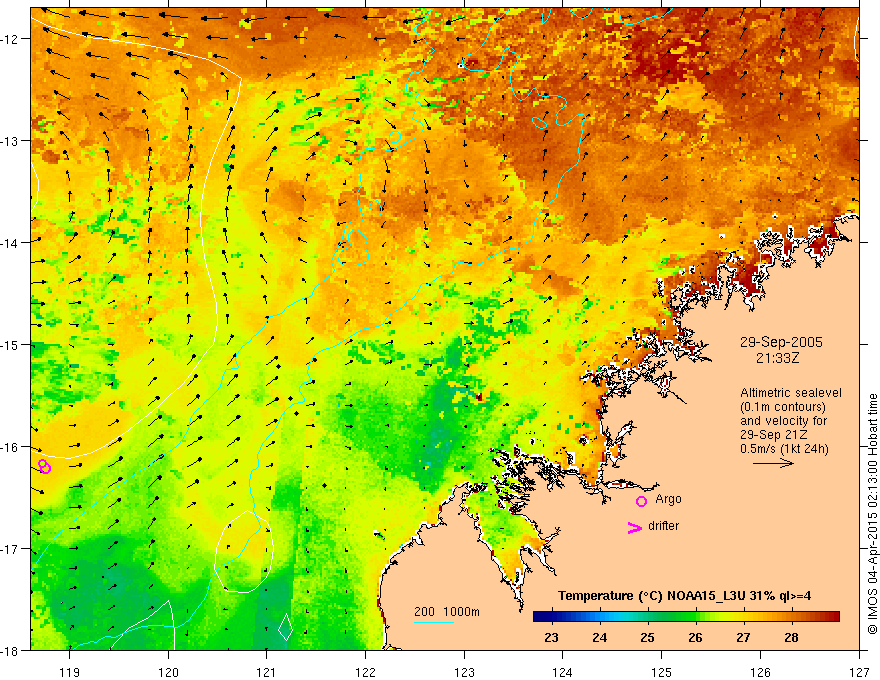This screenshot has width=880, height=680.
Task: Click the '-12' latitude axis label
Action: (11, 39)
